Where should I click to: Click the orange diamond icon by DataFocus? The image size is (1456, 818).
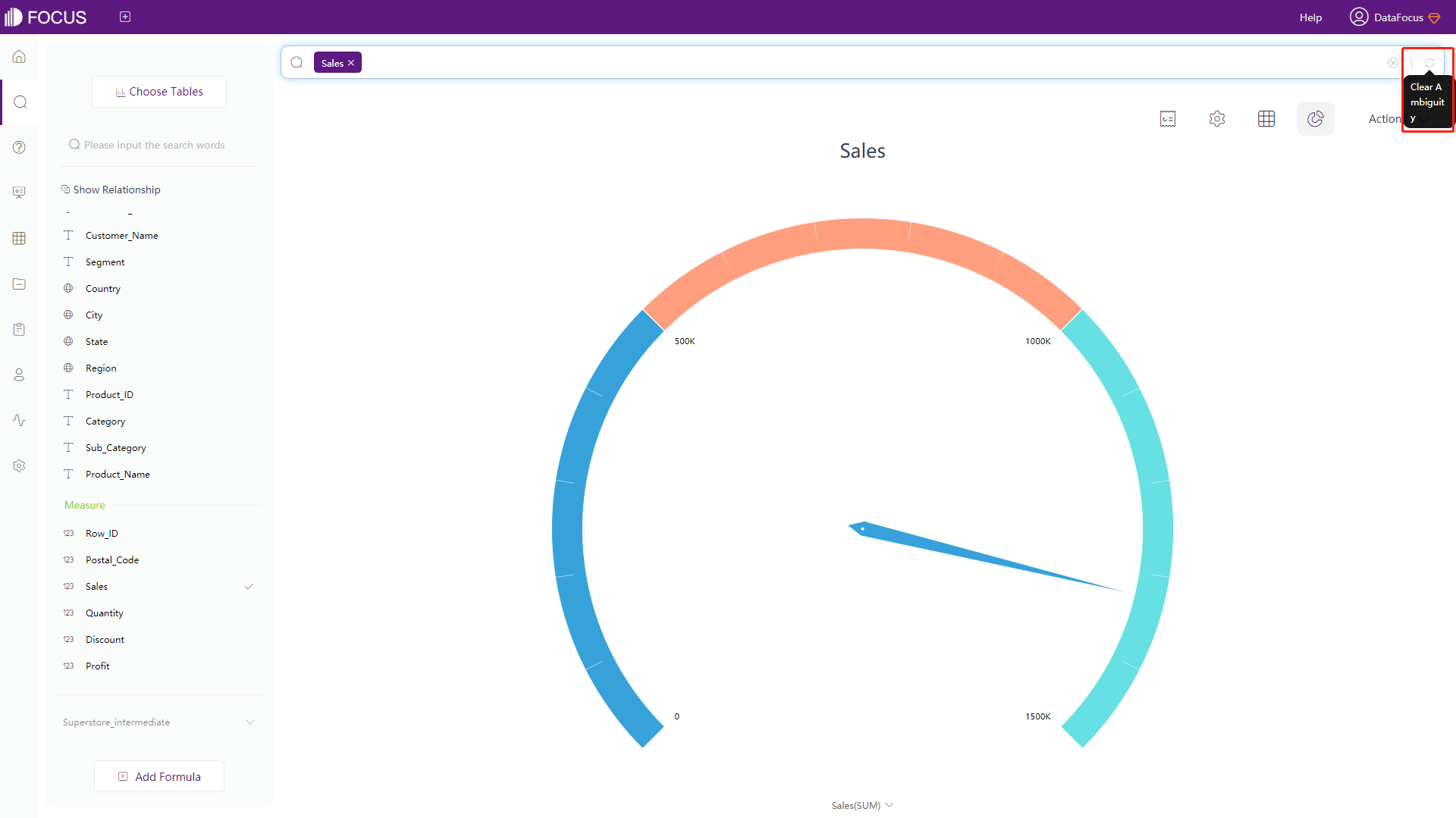[x=1434, y=17]
